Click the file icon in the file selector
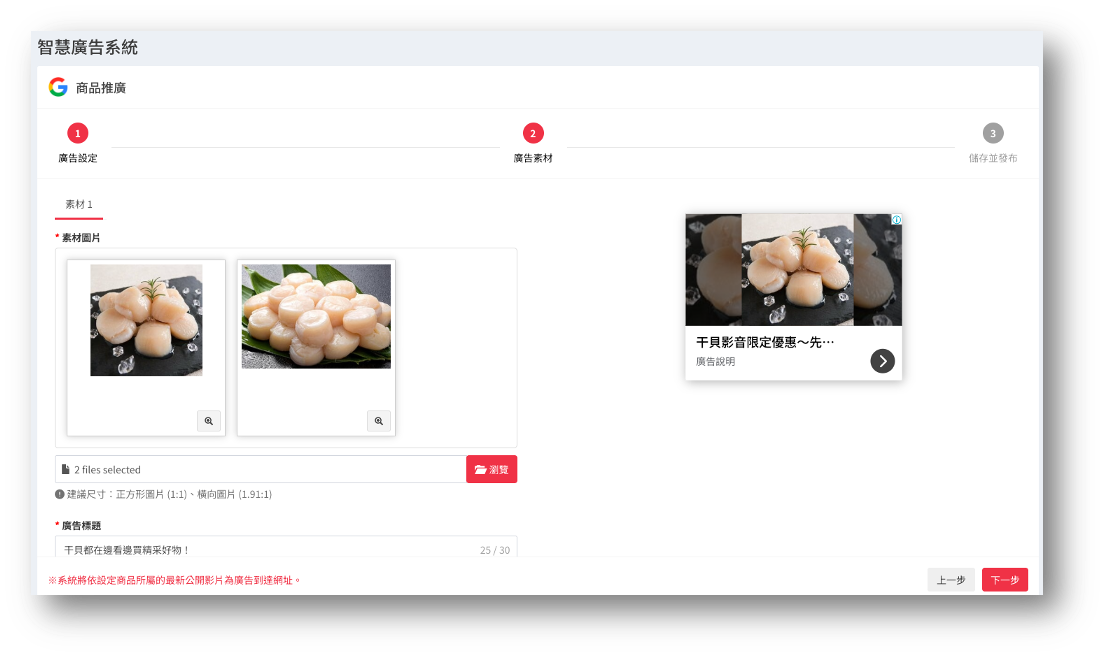1106x658 pixels. 66,470
